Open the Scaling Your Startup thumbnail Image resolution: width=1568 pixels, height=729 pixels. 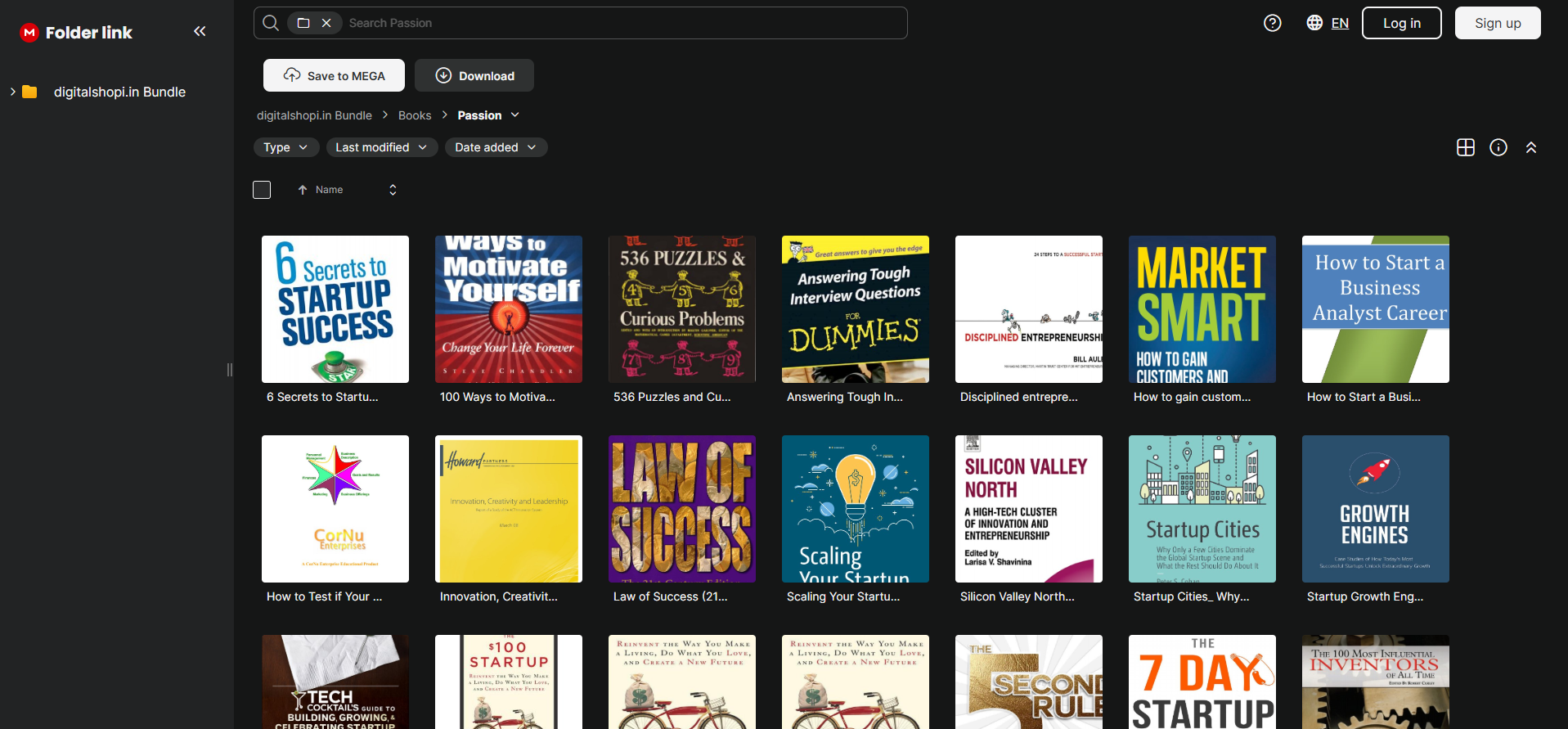[856, 509]
